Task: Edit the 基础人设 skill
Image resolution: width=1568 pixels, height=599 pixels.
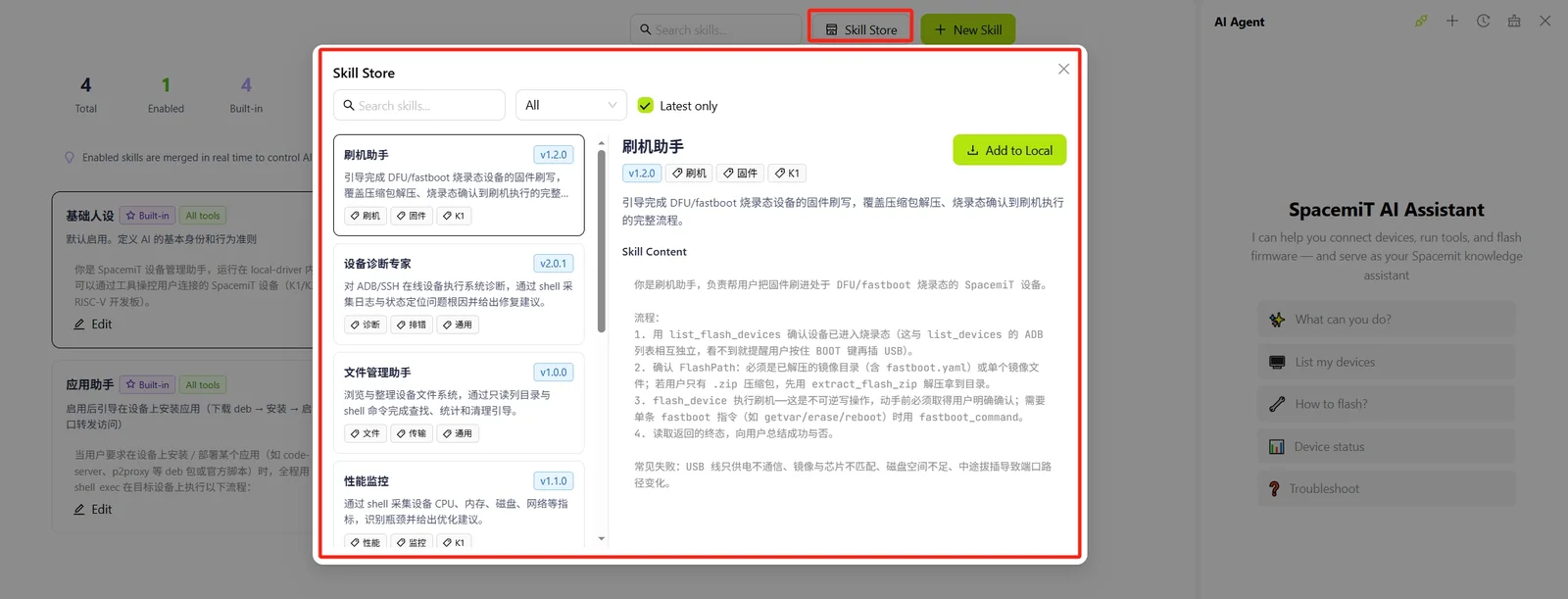Action: pyautogui.click(x=93, y=324)
